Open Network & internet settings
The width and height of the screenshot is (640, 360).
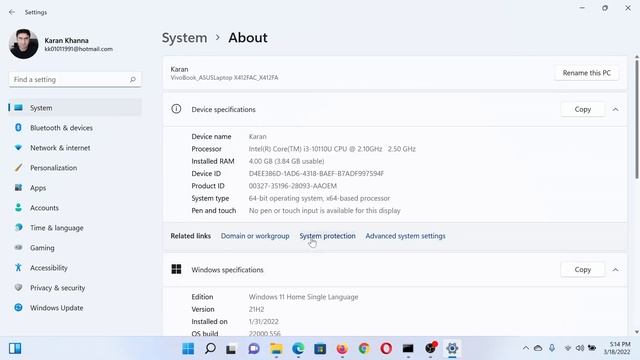(x=75, y=148)
